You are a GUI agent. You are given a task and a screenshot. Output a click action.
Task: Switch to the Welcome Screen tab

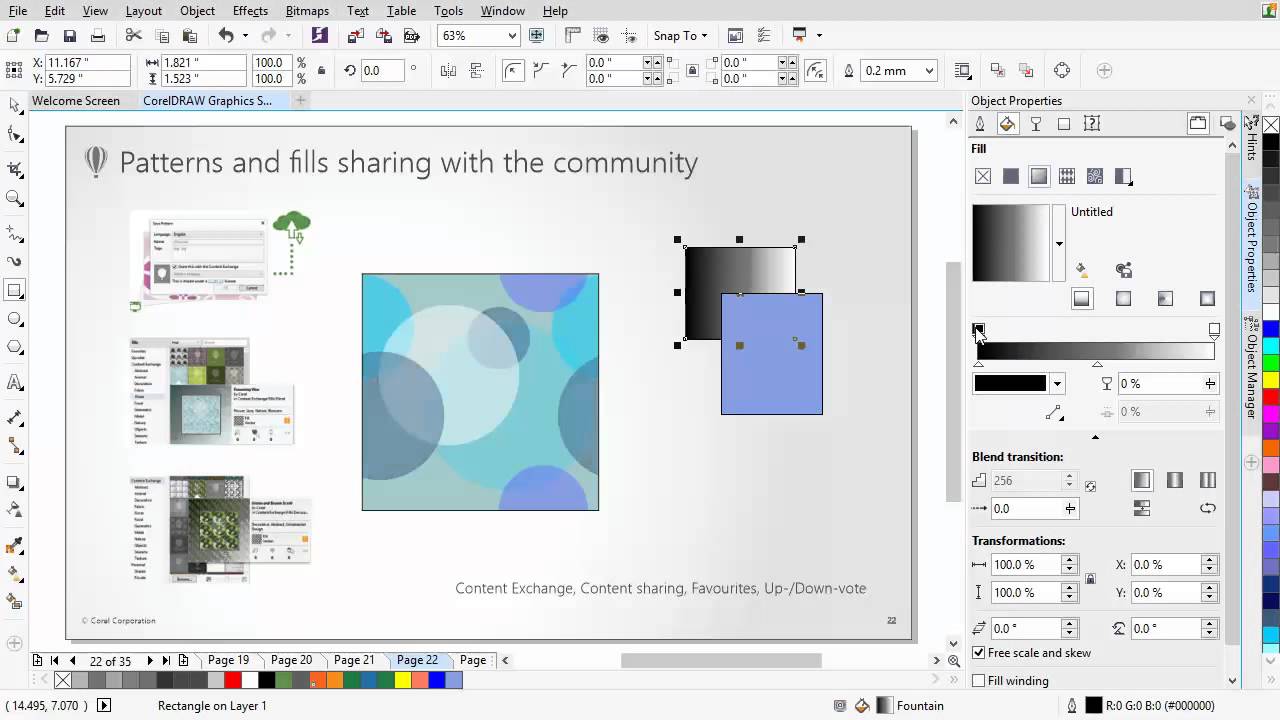[x=75, y=101]
